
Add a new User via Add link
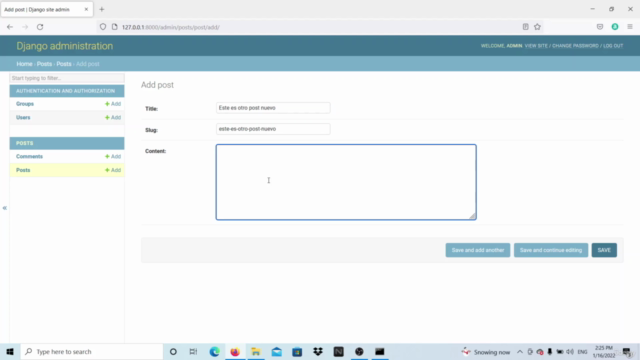[x=113, y=118]
